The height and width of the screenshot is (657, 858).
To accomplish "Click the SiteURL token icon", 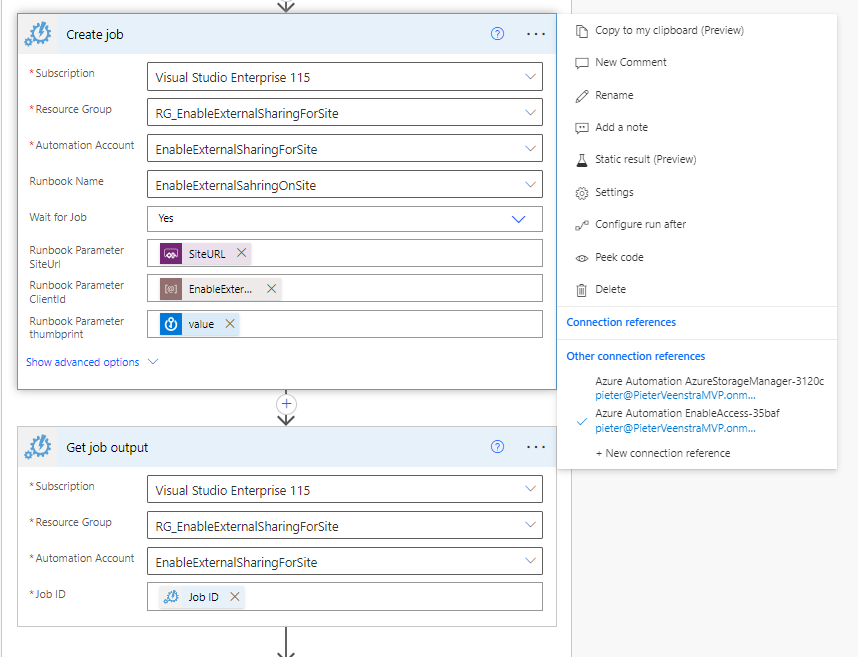I will coord(171,254).
